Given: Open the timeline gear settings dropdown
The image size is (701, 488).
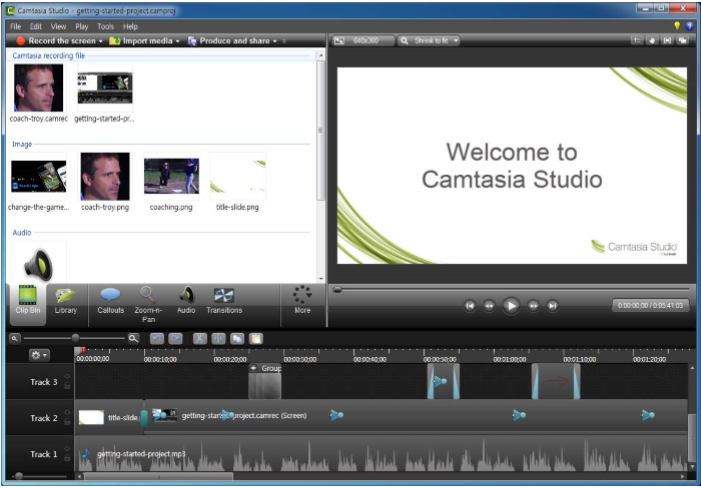Looking at the screenshot, I should (39, 355).
